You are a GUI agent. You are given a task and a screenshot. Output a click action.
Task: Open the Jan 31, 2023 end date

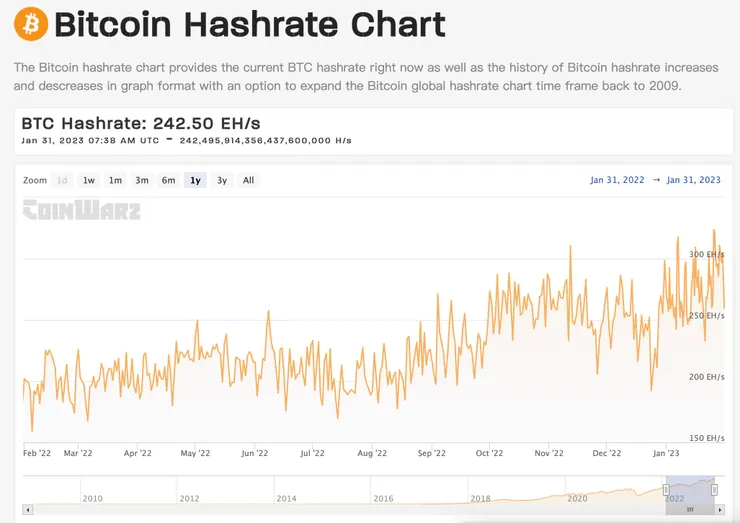pos(693,181)
